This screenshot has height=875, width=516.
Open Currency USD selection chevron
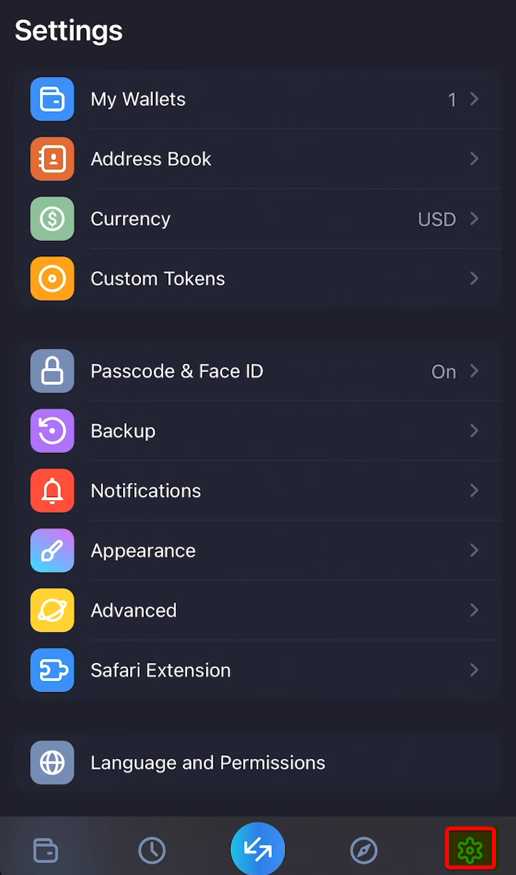pyautogui.click(x=474, y=219)
